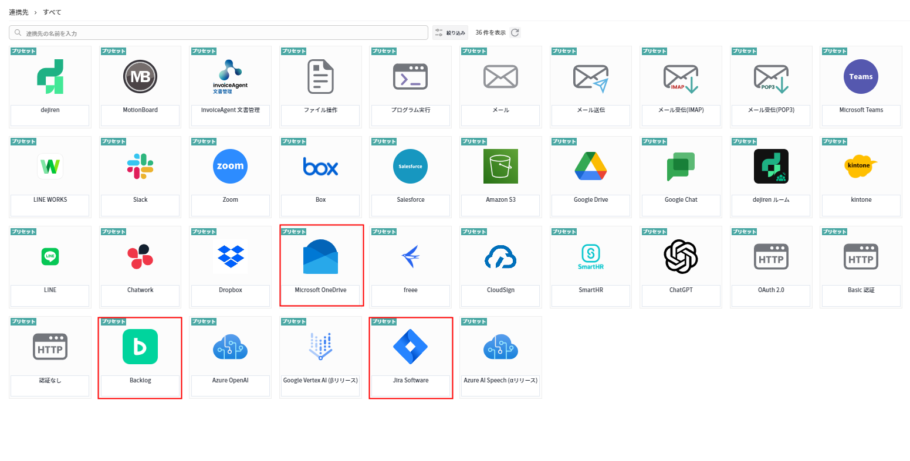Choose the Basic 認証 HTTP icon
The width and height of the screenshot is (910, 461).
(861, 257)
